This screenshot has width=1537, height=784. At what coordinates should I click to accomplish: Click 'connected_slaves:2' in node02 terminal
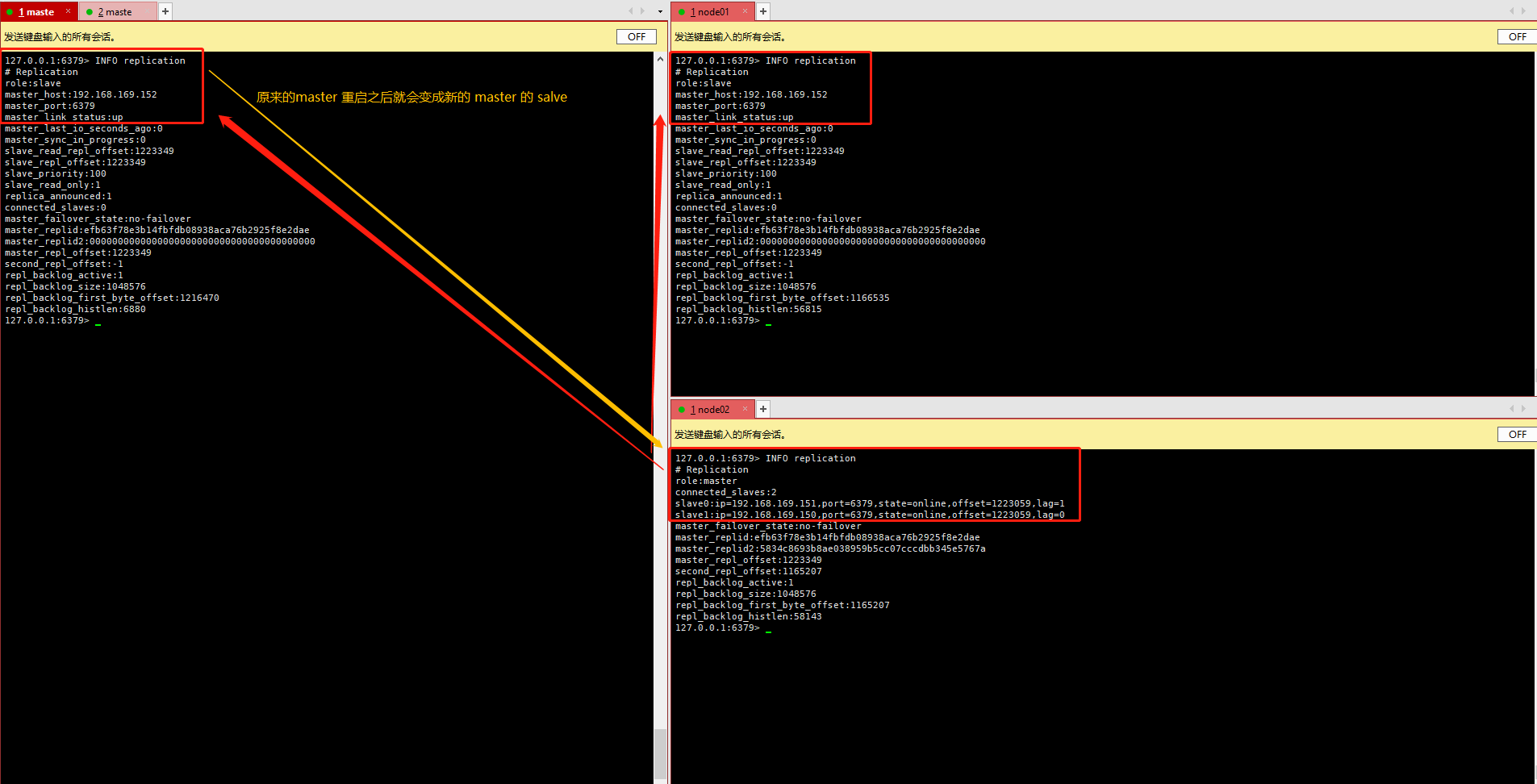click(726, 492)
